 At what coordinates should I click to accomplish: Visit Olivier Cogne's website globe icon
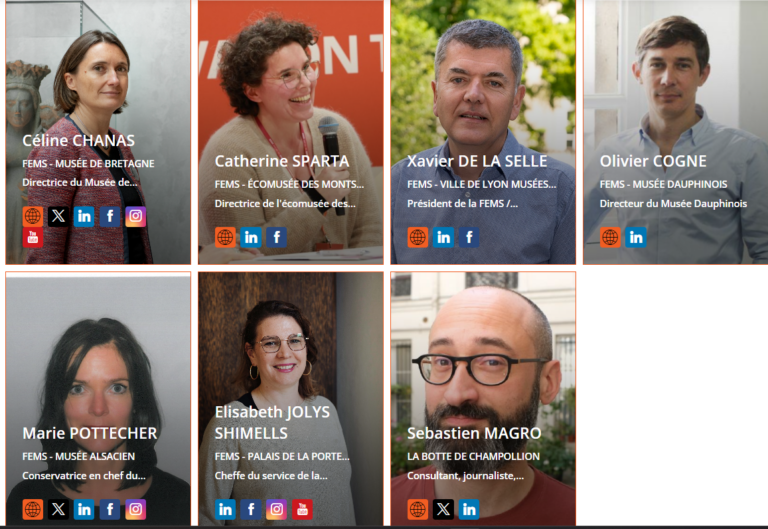click(x=610, y=238)
